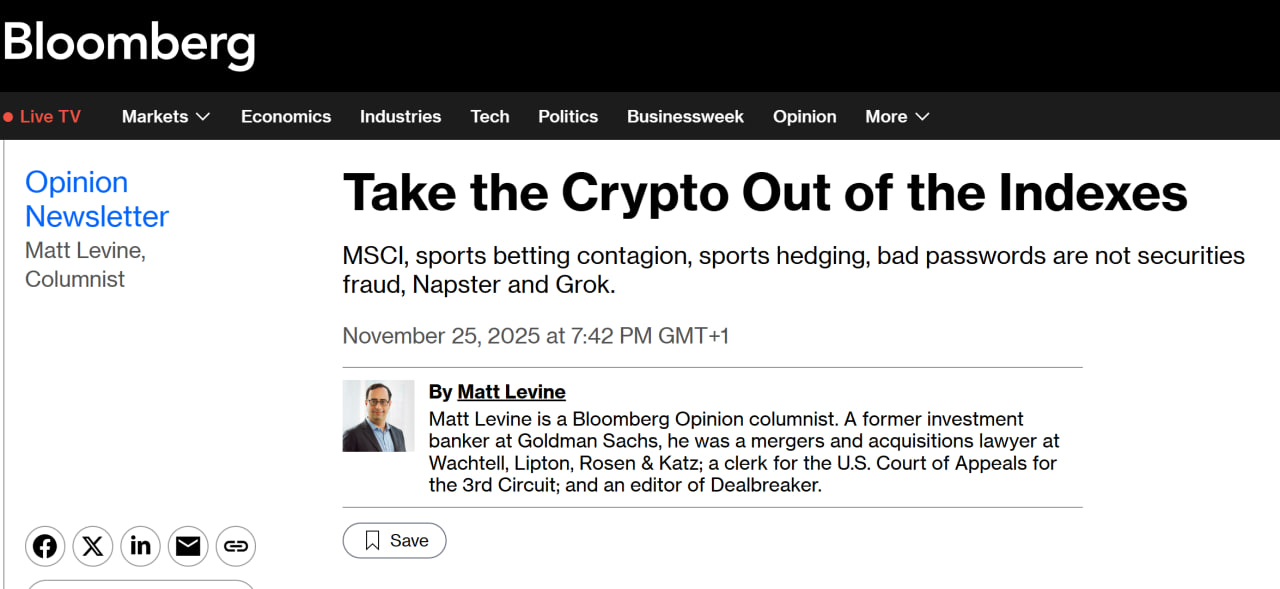Watch Live TV
Viewport: 1280px width, 589px height.
pyautogui.click(x=50, y=117)
